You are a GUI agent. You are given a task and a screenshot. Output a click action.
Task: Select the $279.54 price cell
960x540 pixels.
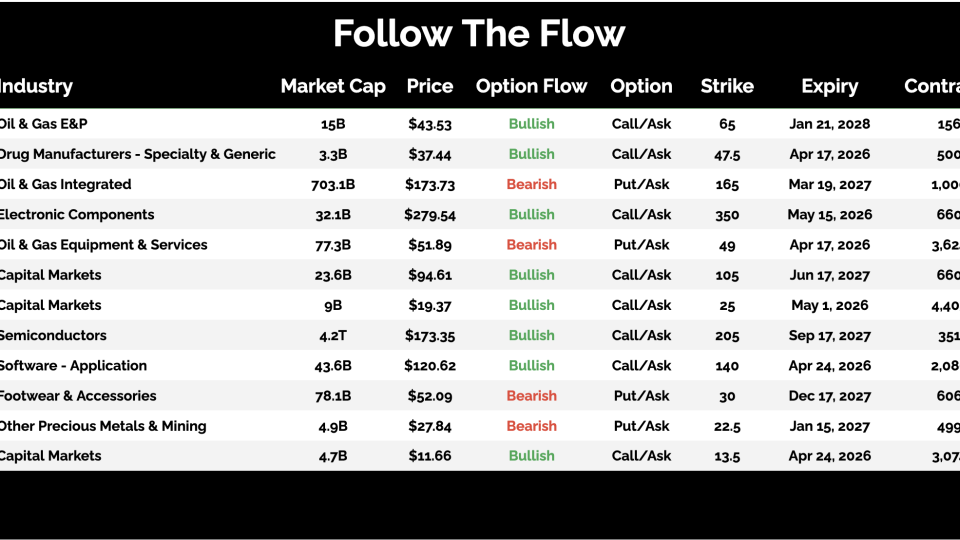pos(430,214)
